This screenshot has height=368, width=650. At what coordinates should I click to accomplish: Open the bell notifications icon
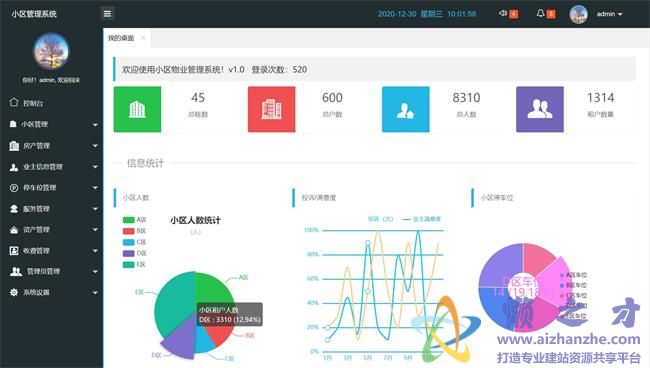[x=540, y=13]
